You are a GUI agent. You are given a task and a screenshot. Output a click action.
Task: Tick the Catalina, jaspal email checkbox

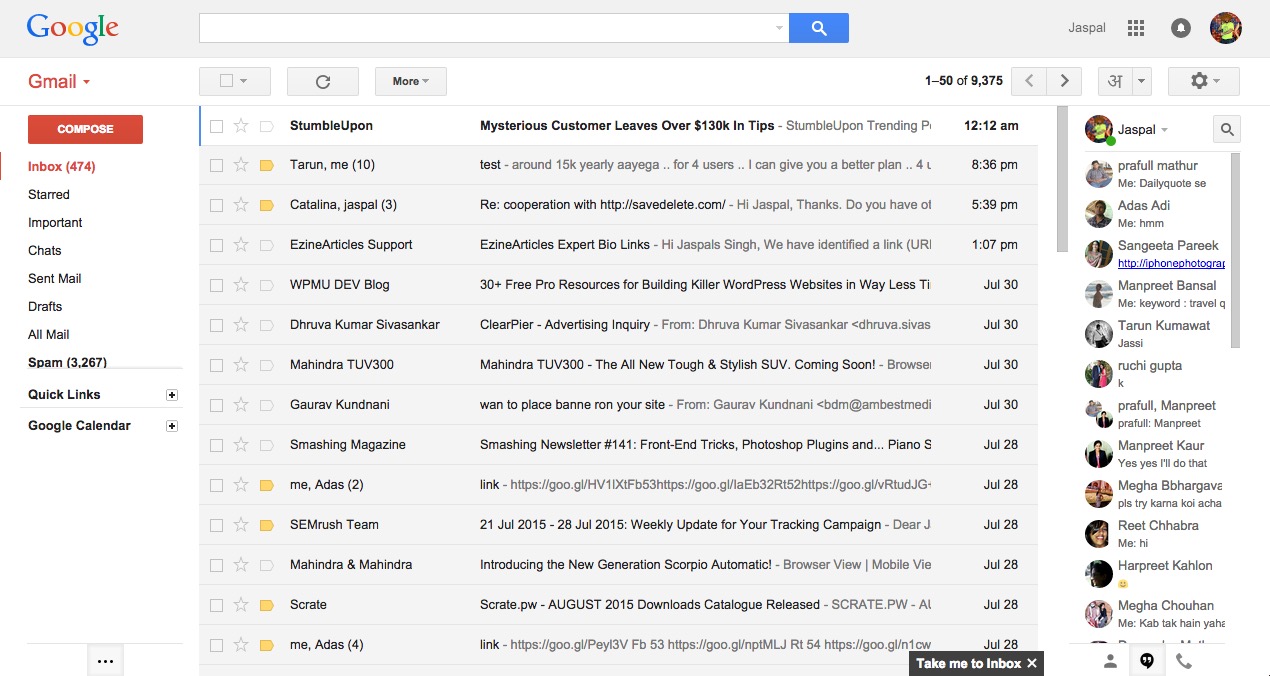[x=216, y=206]
